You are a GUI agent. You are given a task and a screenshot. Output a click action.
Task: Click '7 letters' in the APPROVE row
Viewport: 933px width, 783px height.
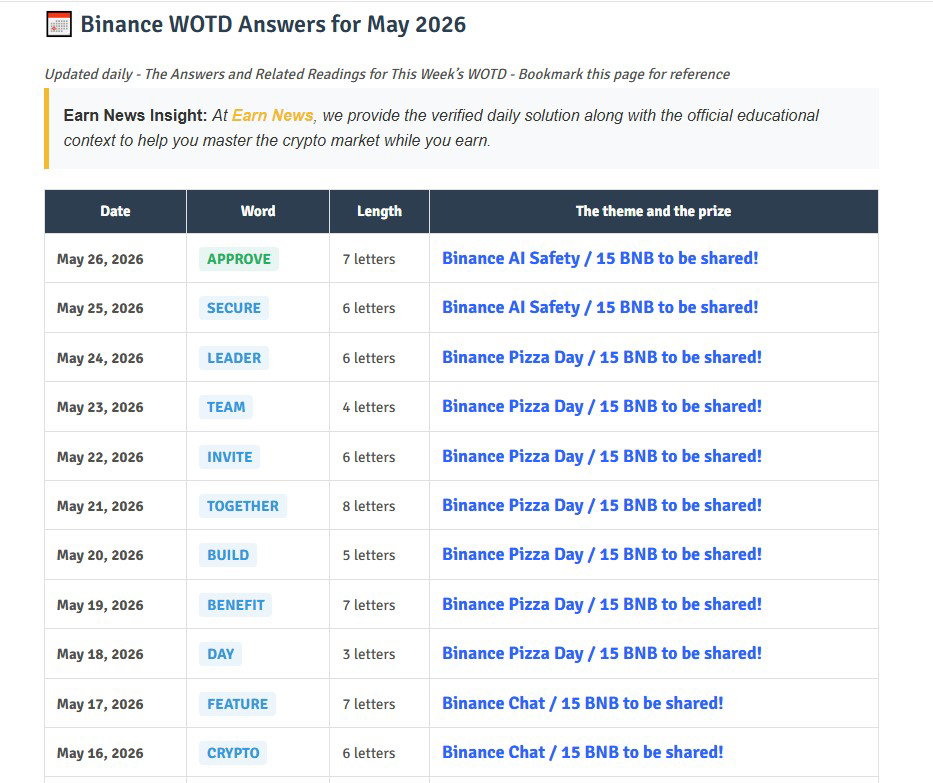pyautogui.click(x=369, y=259)
